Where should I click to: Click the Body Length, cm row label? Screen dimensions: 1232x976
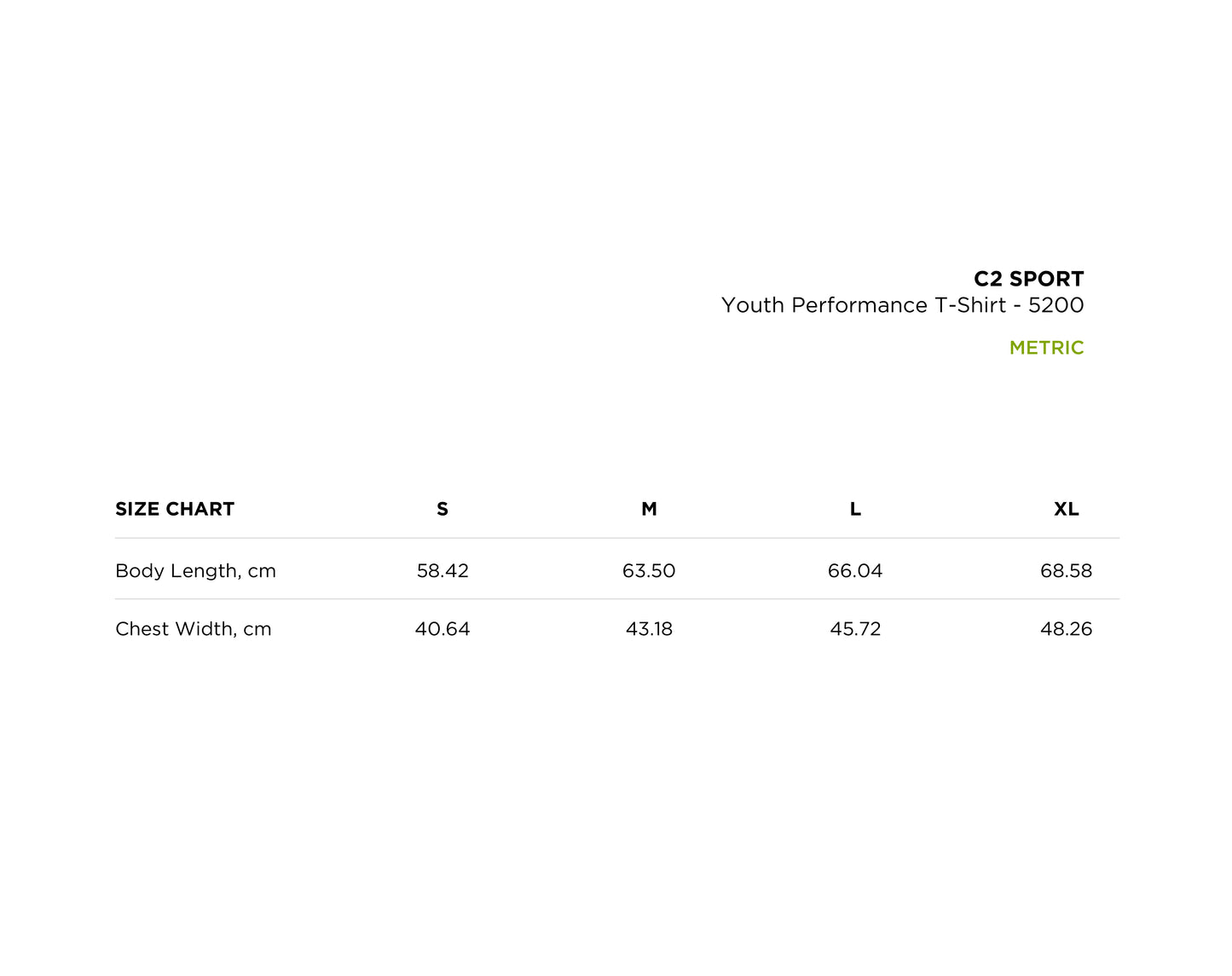coord(195,571)
